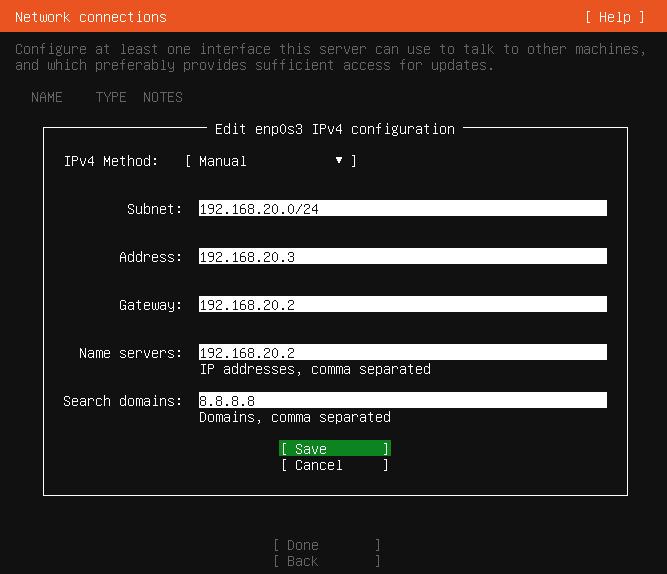Viewport: 667px width, 574px height.
Task: Edit the Name servers field
Action: [x=402, y=353]
